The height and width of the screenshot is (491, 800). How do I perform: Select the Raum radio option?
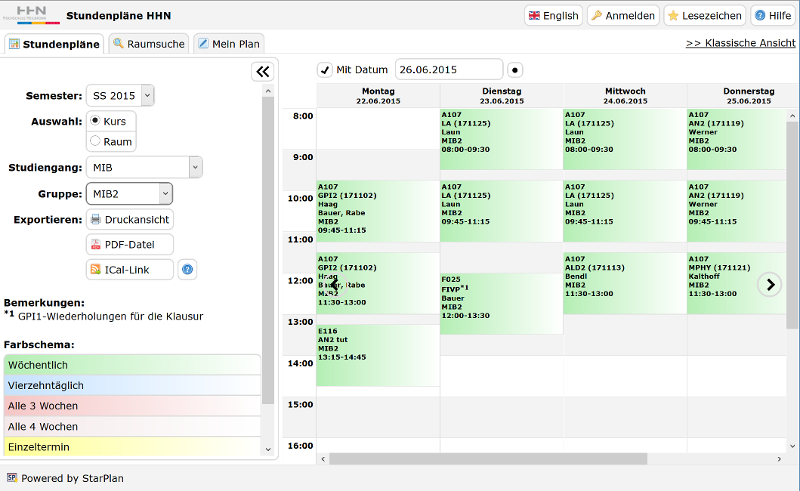(x=95, y=141)
